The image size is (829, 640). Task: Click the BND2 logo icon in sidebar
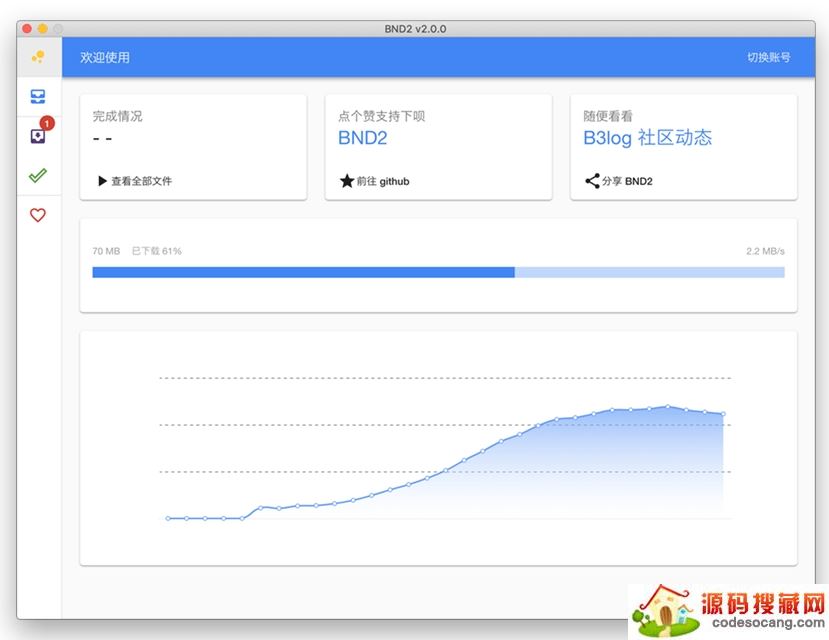(38, 57)
